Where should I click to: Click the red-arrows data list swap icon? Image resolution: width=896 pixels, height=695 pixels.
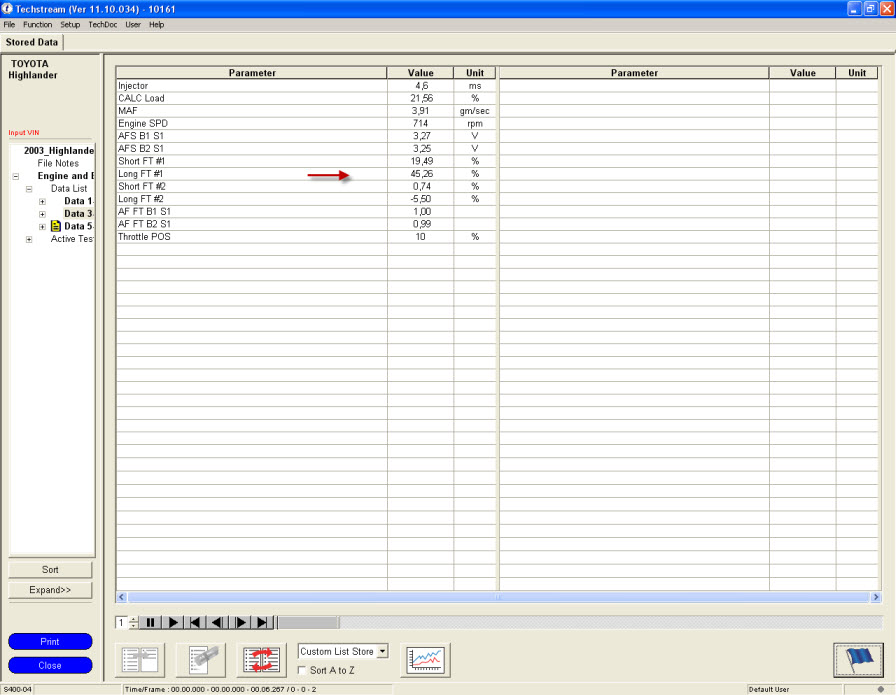(x=262, y=660)
